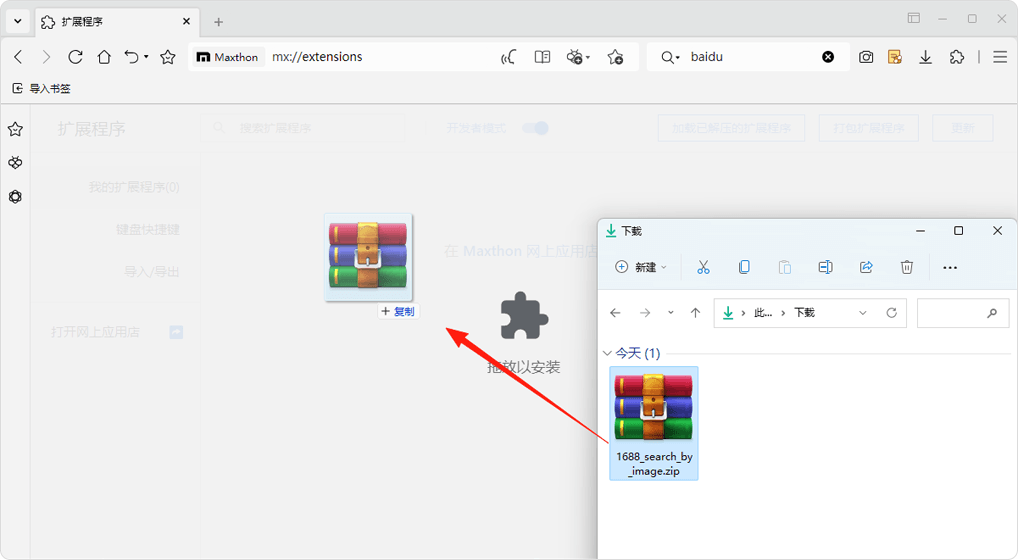Click the 导入书签 bookmark bar link
This screenshot has height=560, width=1018.
[42, 89]
